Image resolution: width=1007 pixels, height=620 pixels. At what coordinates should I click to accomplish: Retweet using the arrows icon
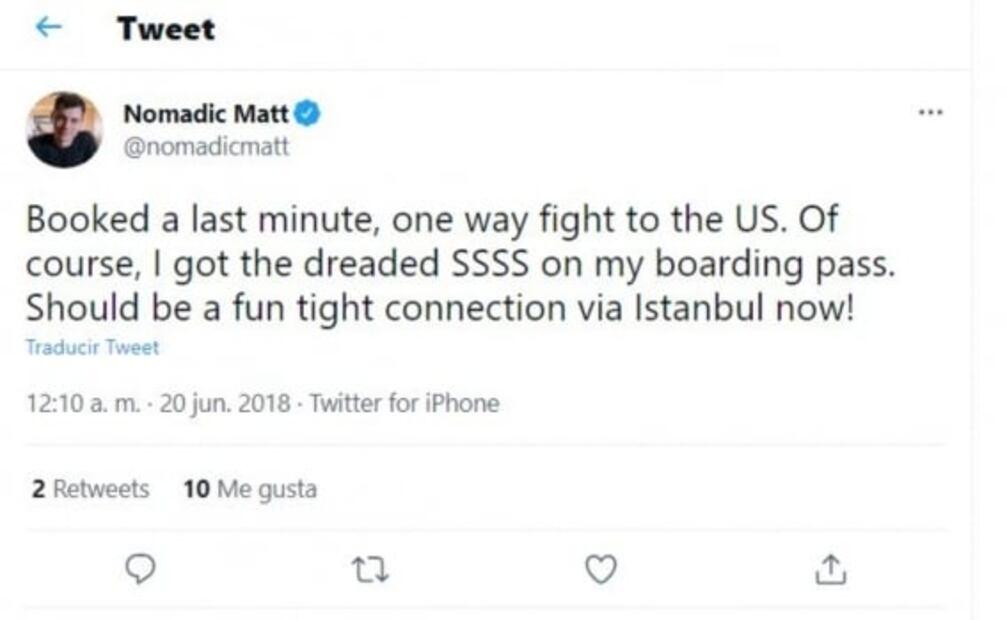tap(371, 570)
